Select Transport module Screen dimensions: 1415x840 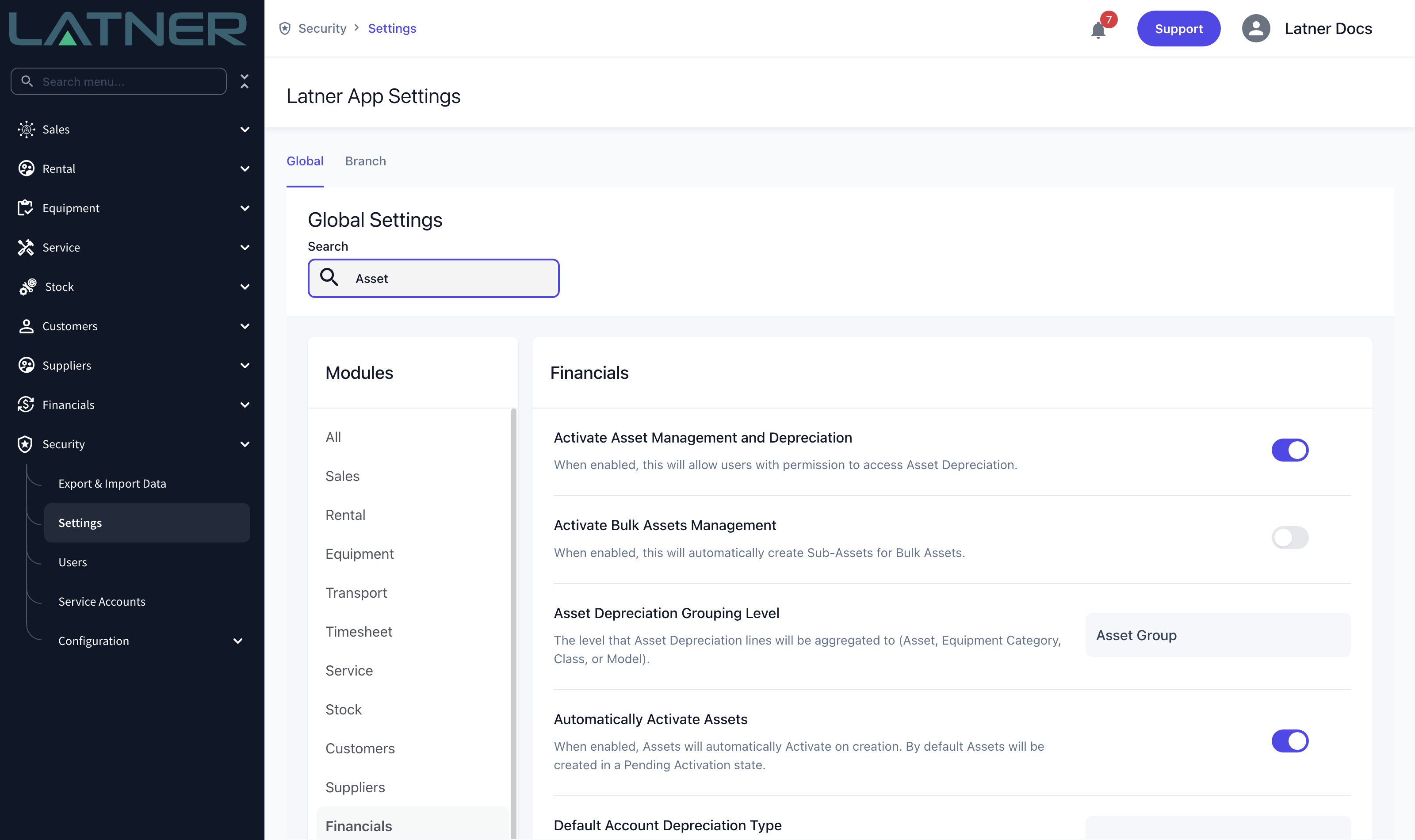pos(413,592)
